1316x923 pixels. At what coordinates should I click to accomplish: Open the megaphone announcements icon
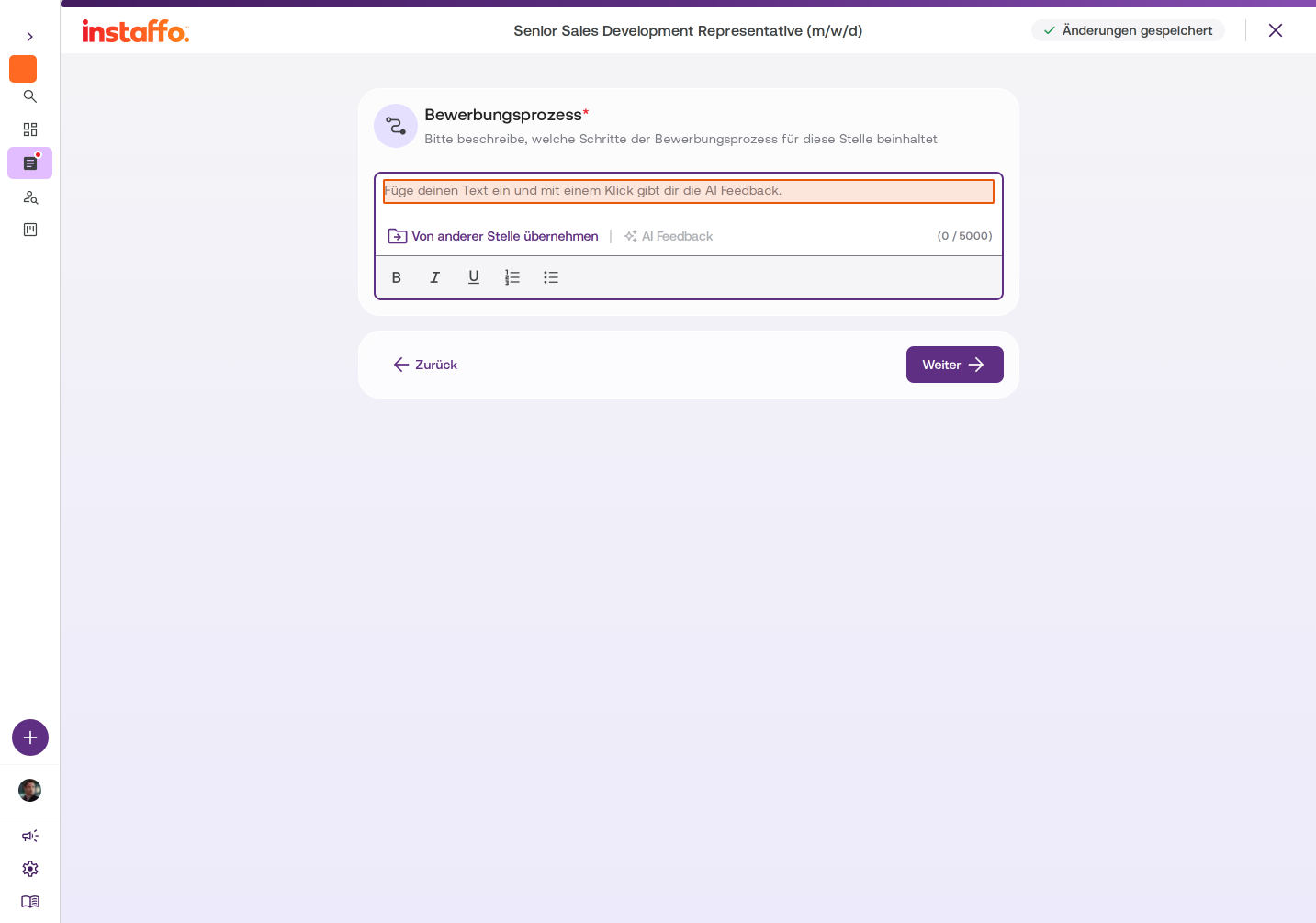[x=30, y=836]
